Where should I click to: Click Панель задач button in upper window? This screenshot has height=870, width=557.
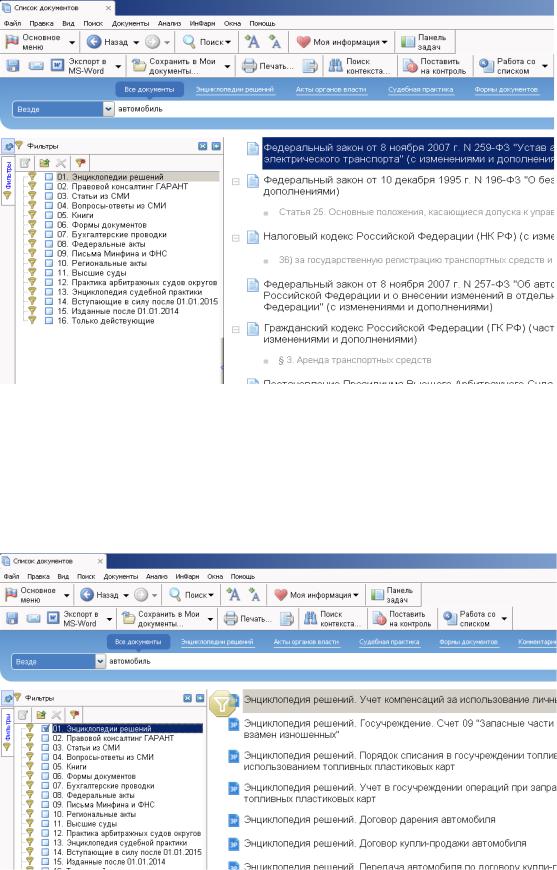point(424,42)
